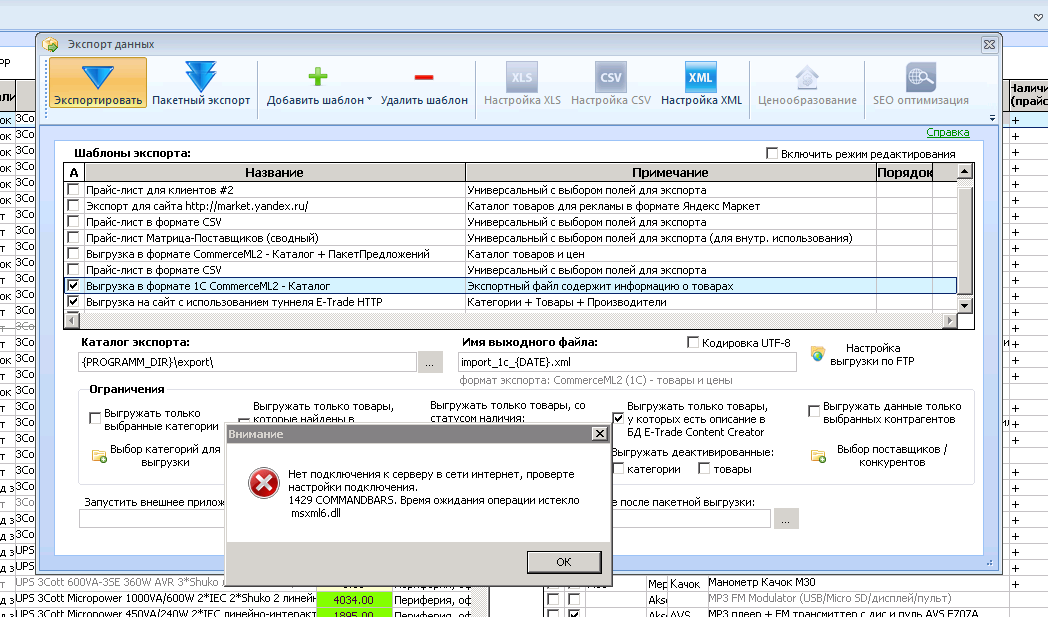
Task: Click toolbar overflow chevron at right end
Action: pyautogui.click(x=992, y=118)
